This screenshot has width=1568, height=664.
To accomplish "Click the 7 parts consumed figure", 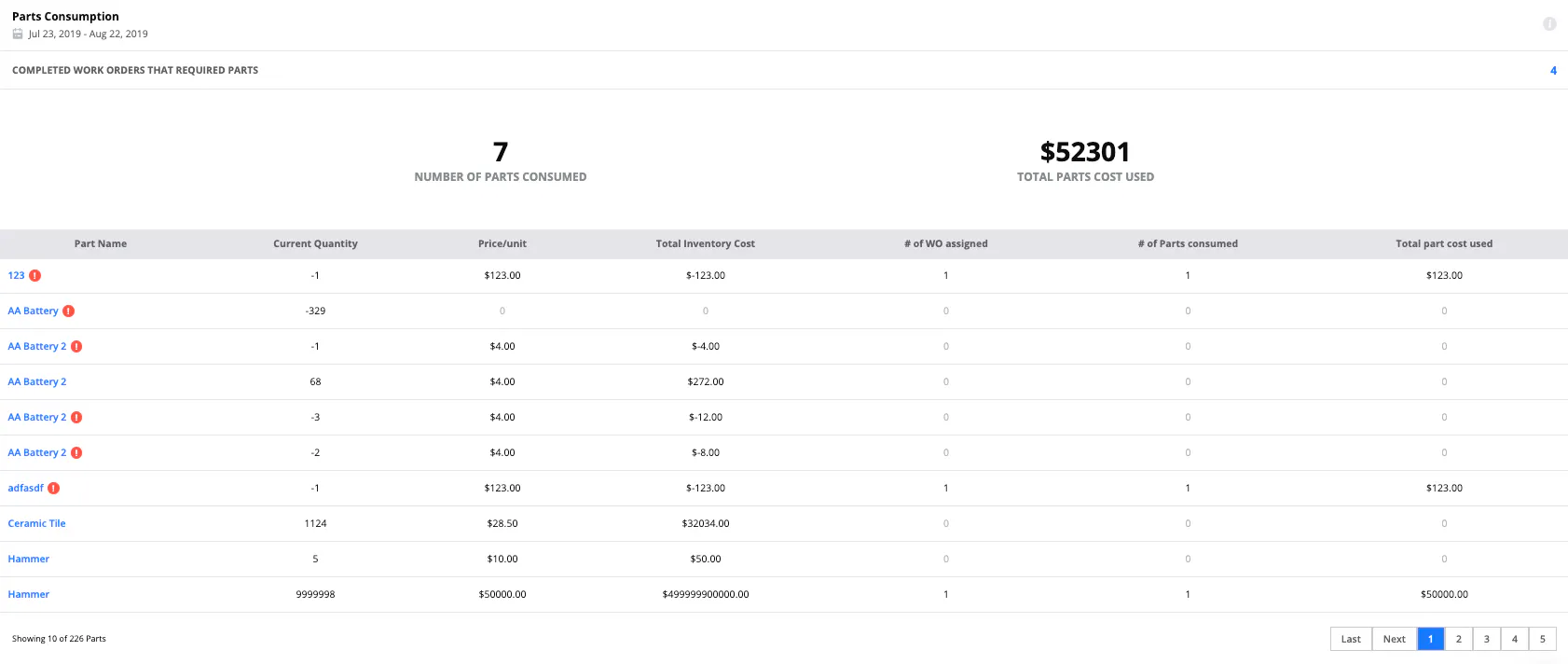I will point(501,151).
